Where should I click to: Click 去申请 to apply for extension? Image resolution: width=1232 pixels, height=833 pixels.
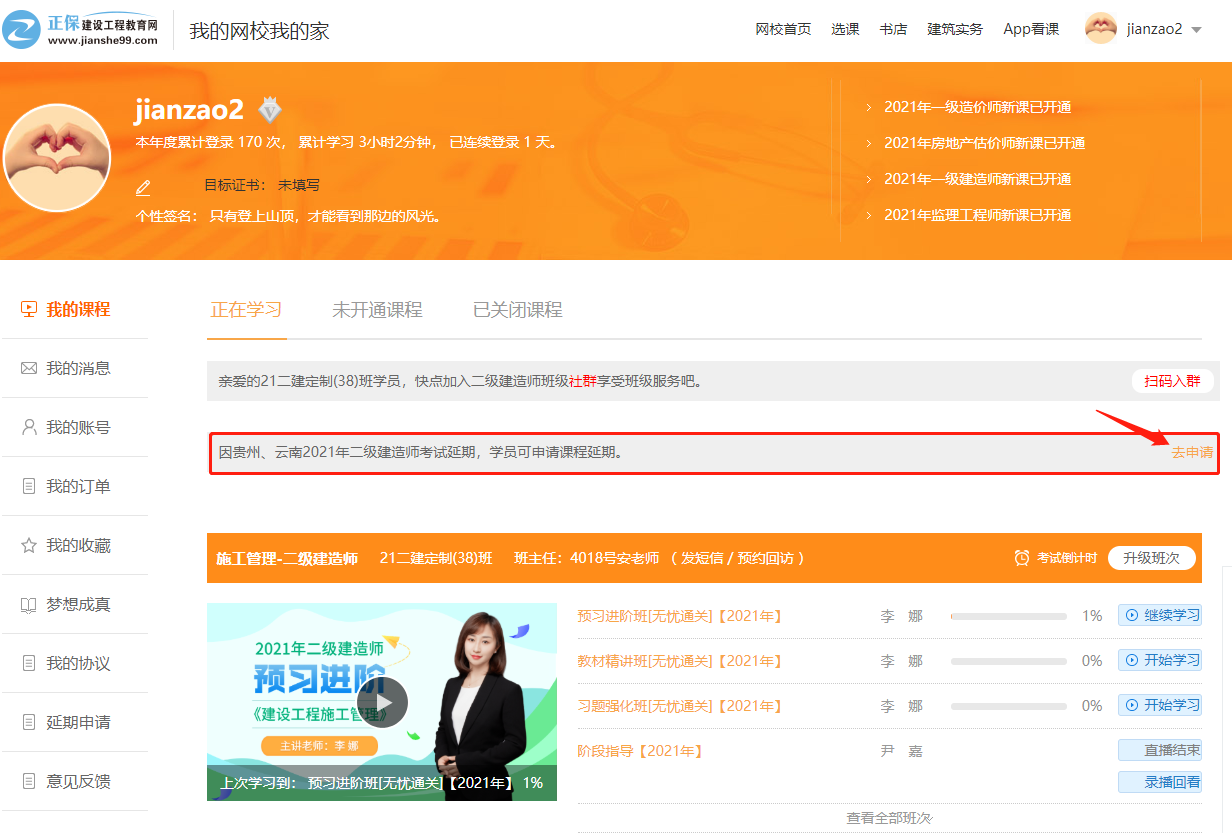tap(1192, 452)
